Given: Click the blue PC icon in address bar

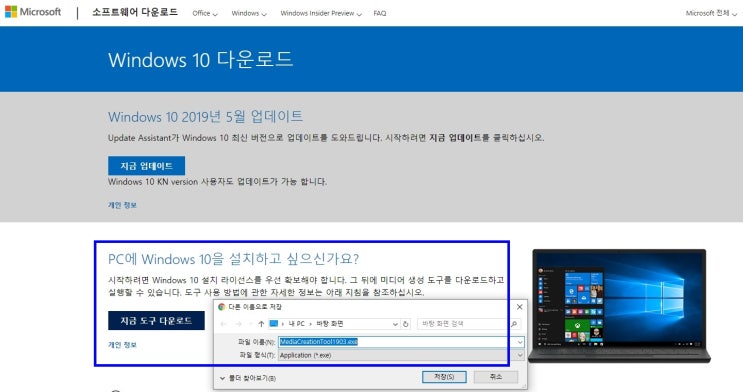Looking at the screenshot, I should coord(273,324).
